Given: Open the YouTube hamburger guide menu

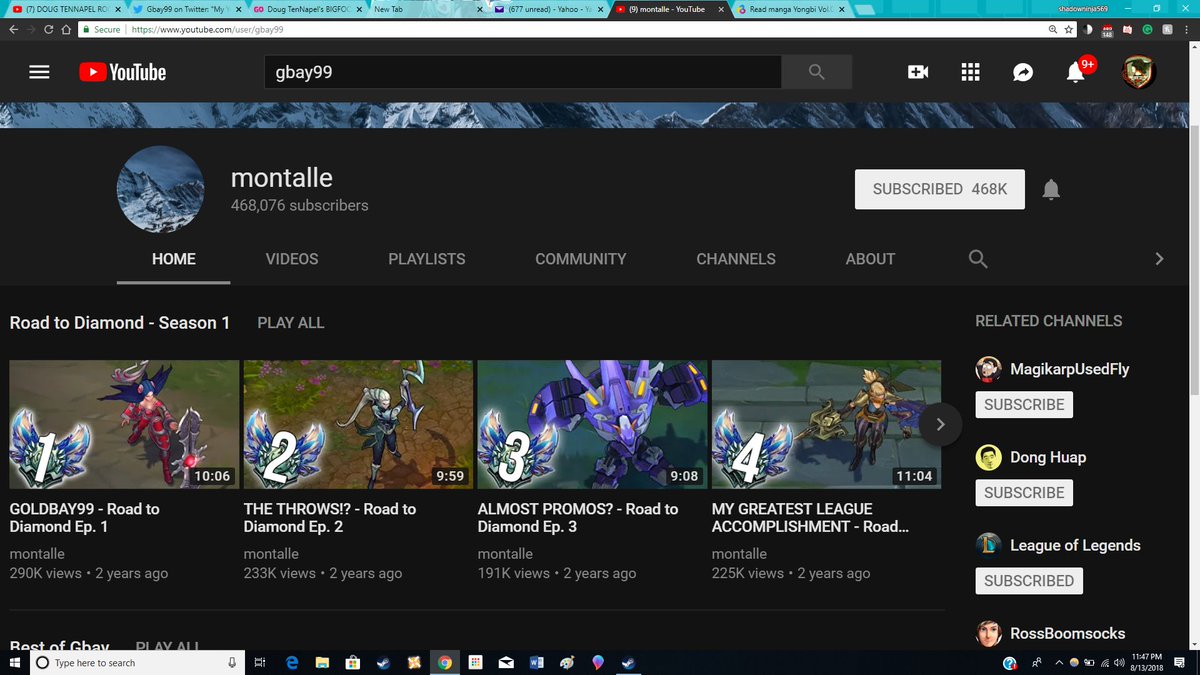Looking at the screenshot, I should tap(39, 72).
